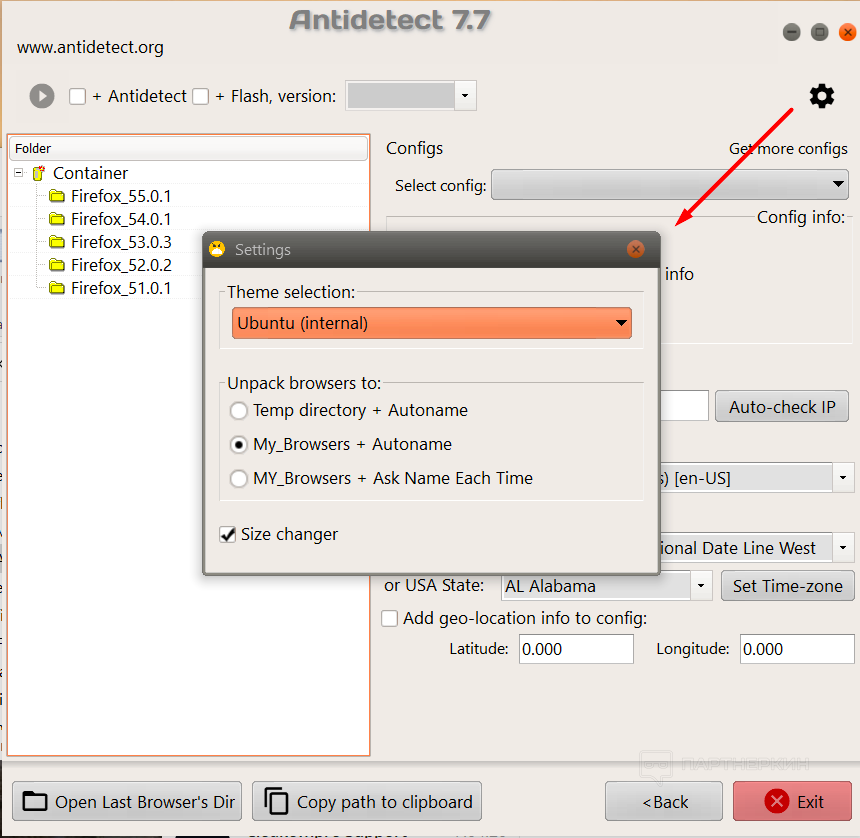
Task: Go back with the < Back button
Action: [664, 801]
